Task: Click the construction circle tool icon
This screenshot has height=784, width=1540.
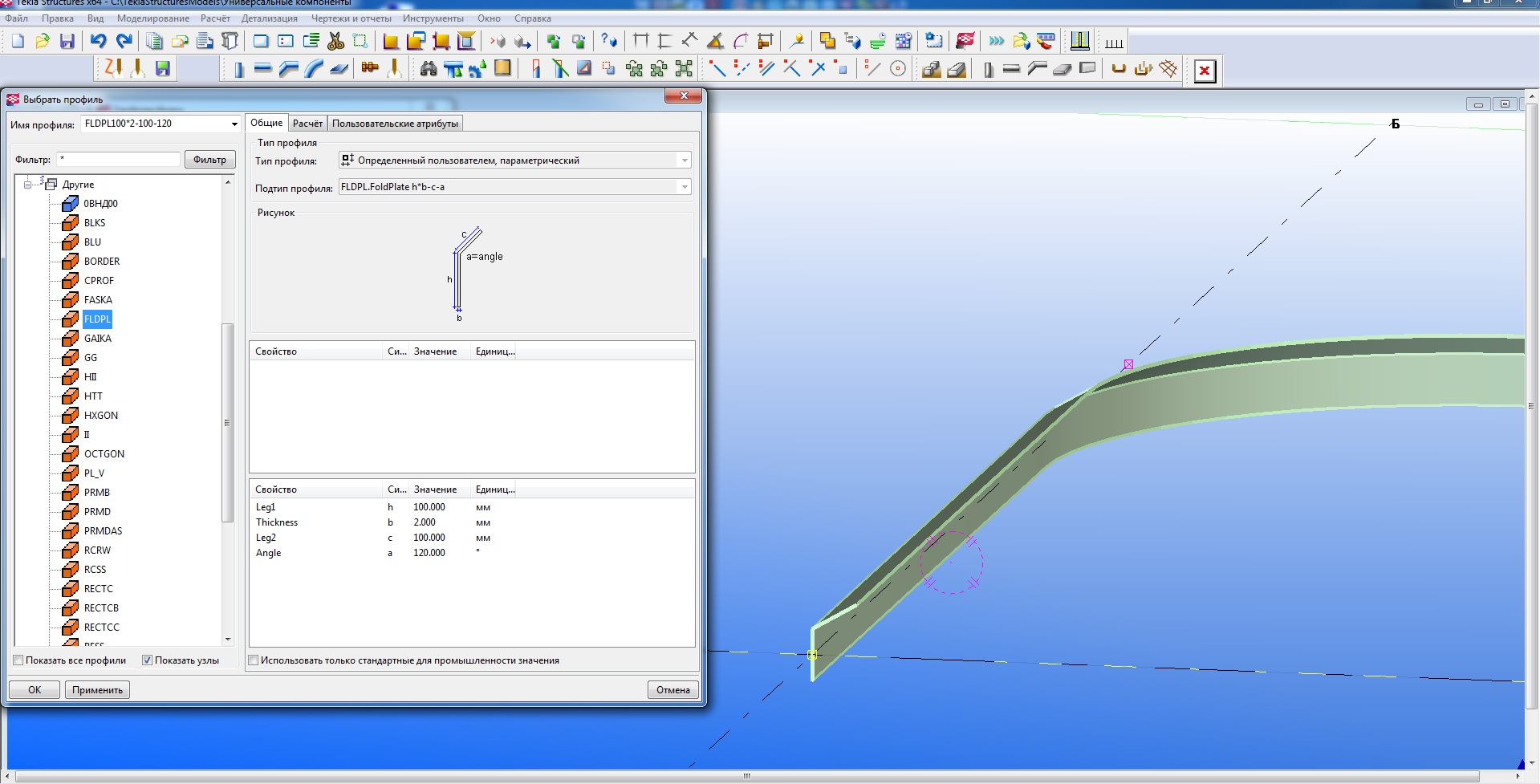Action: tap(898, 69)
